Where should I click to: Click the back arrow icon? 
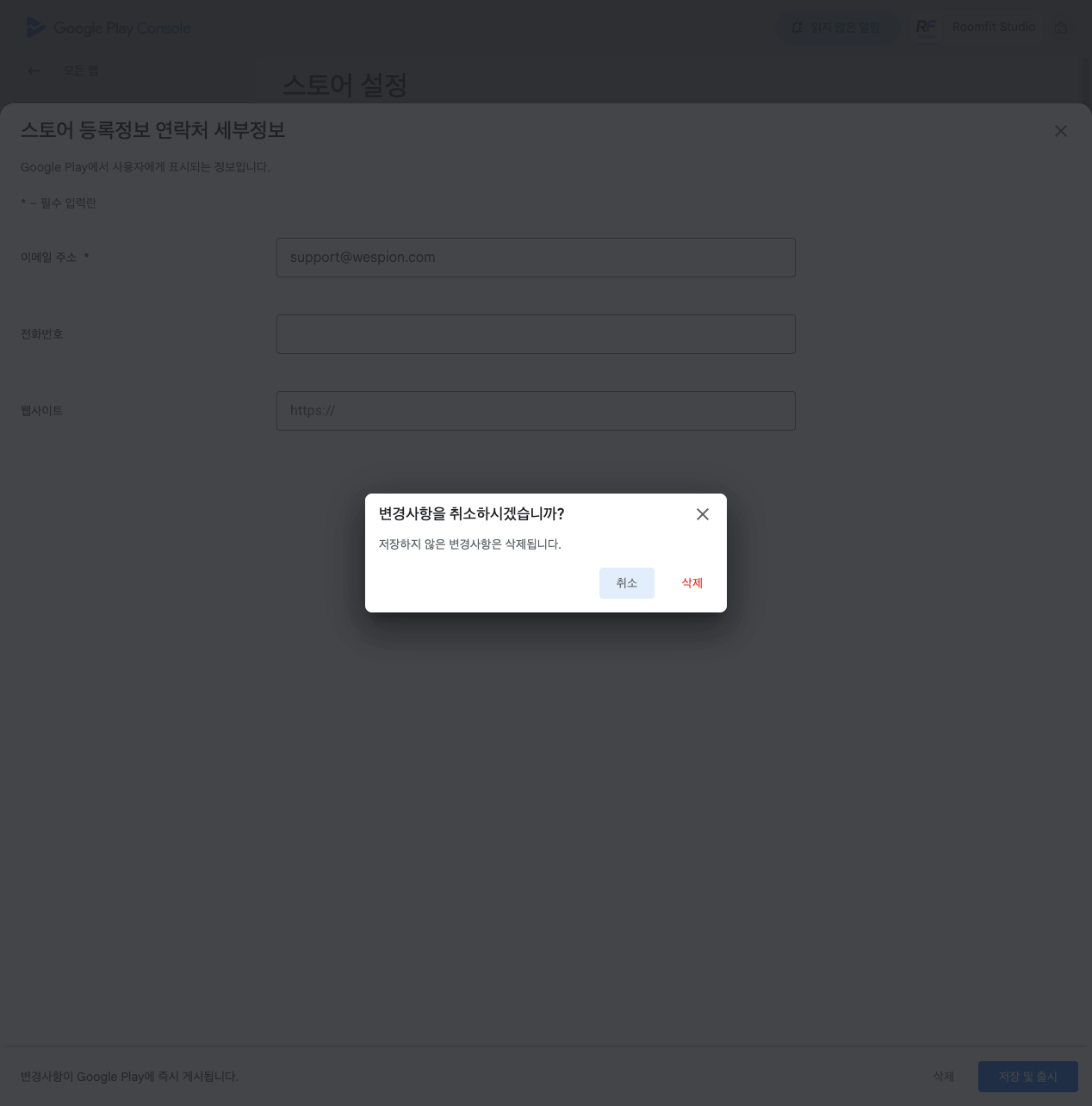[x=34, y=71]
